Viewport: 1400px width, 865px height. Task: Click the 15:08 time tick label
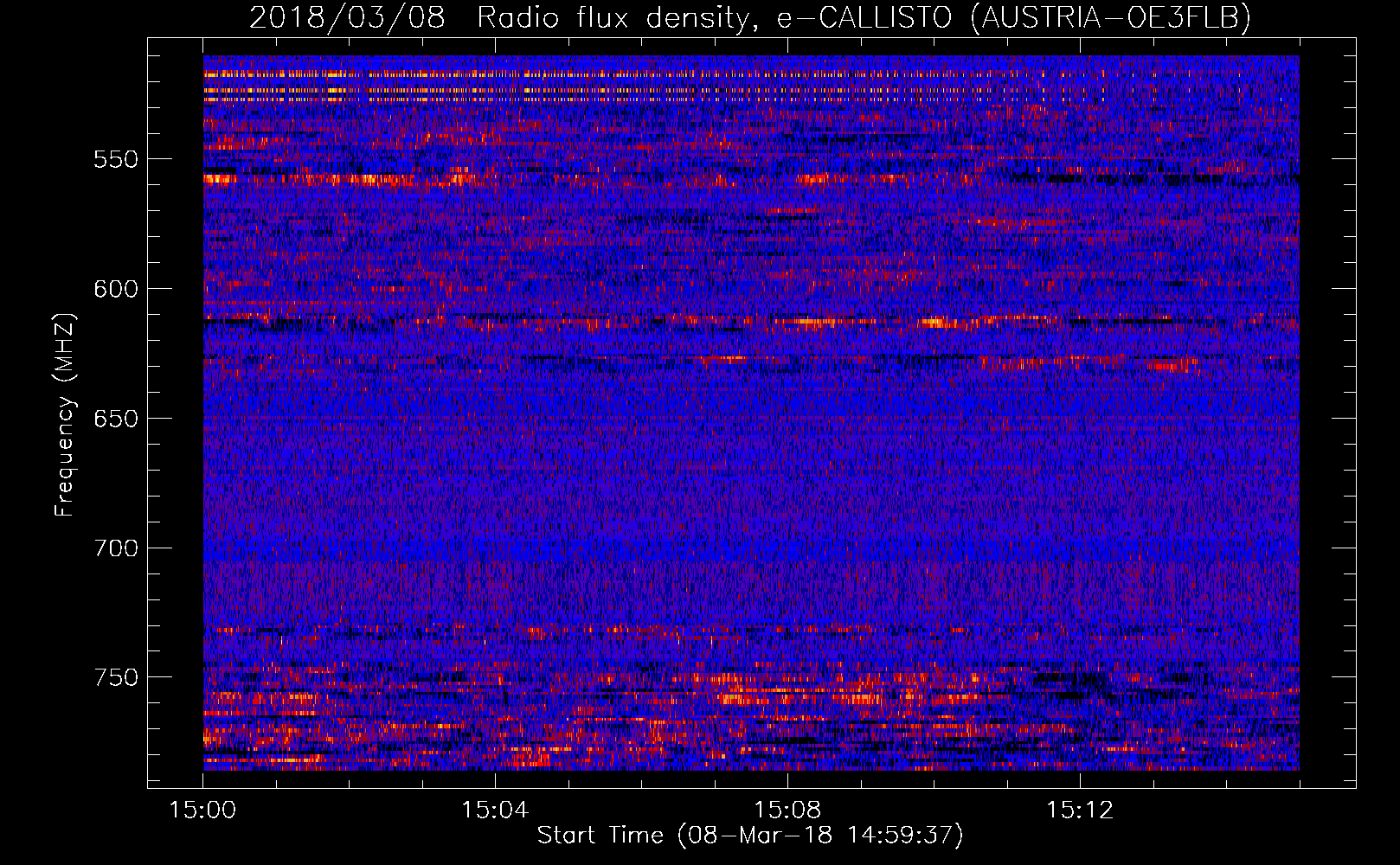coord(787,811)
